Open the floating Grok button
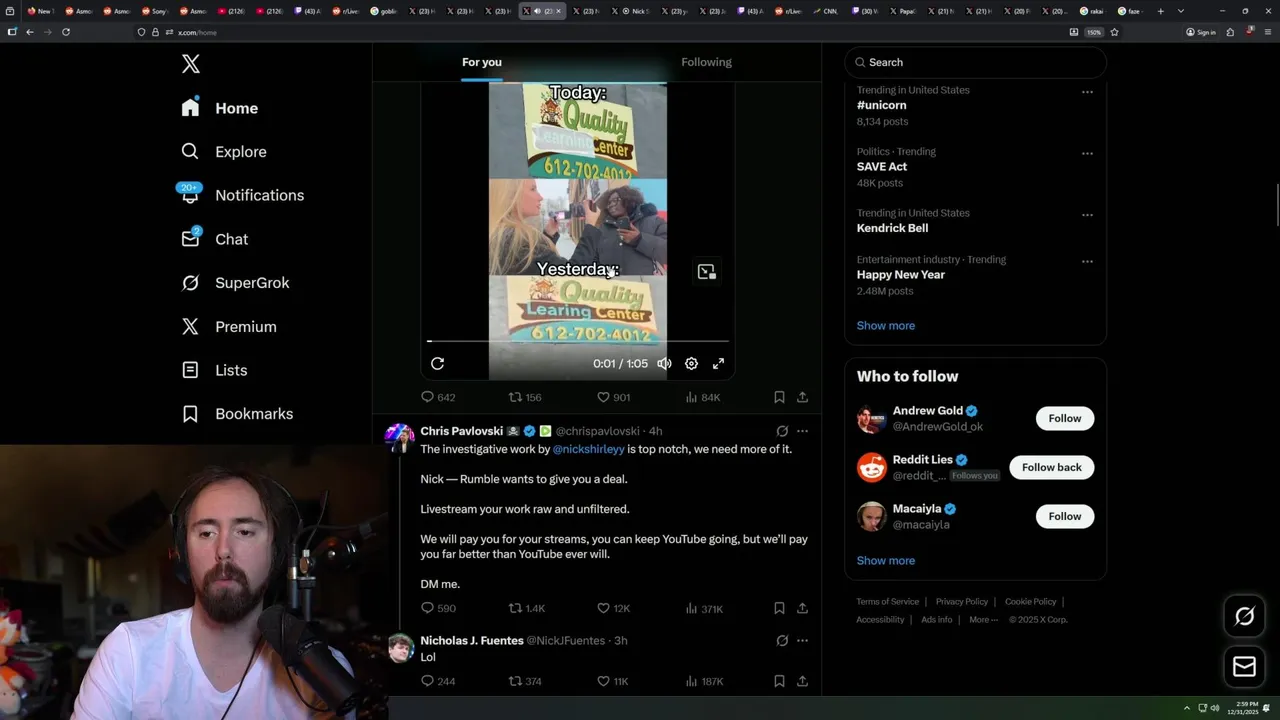 pos(1244,617)
